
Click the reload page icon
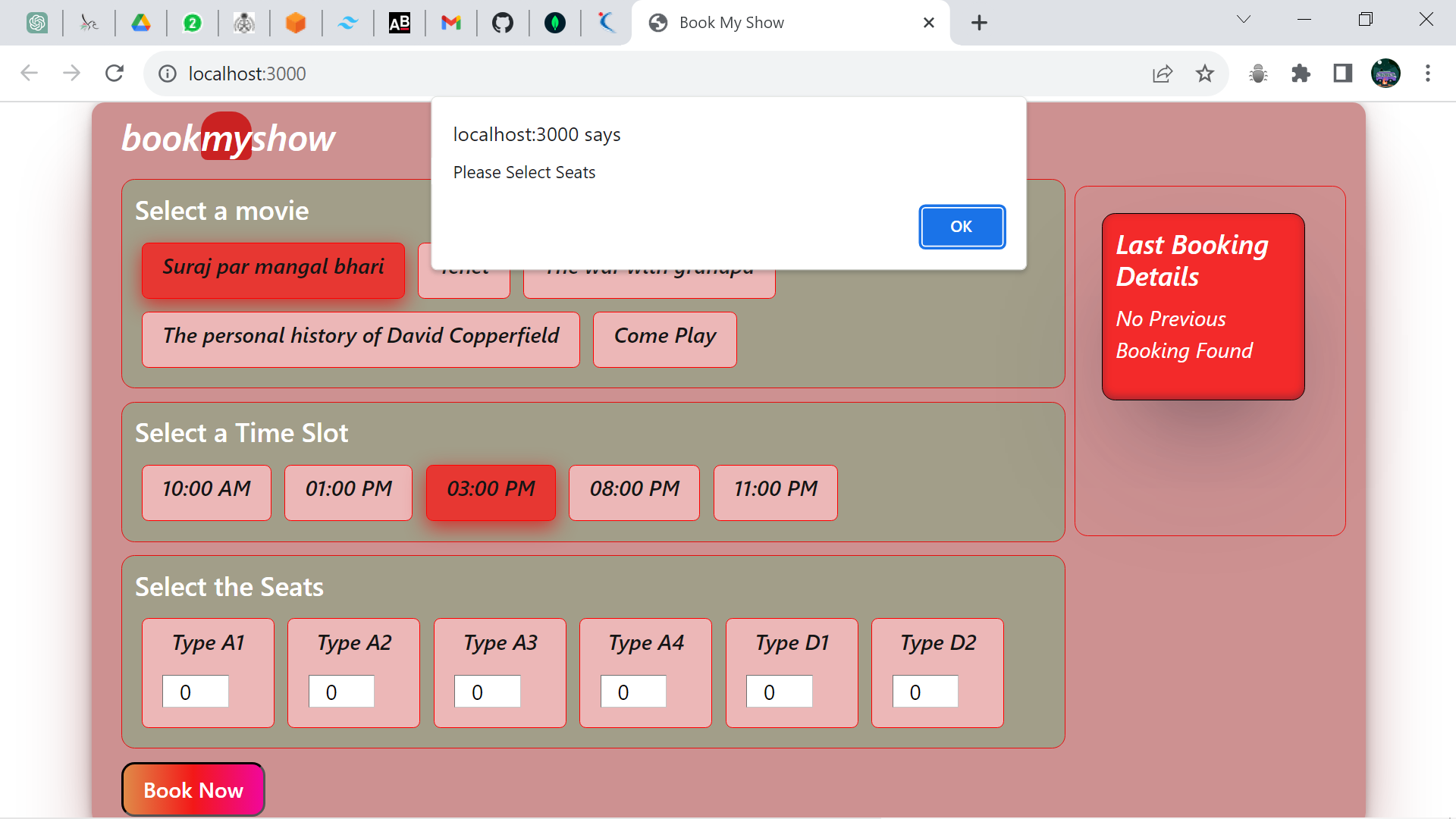(115, 74)
